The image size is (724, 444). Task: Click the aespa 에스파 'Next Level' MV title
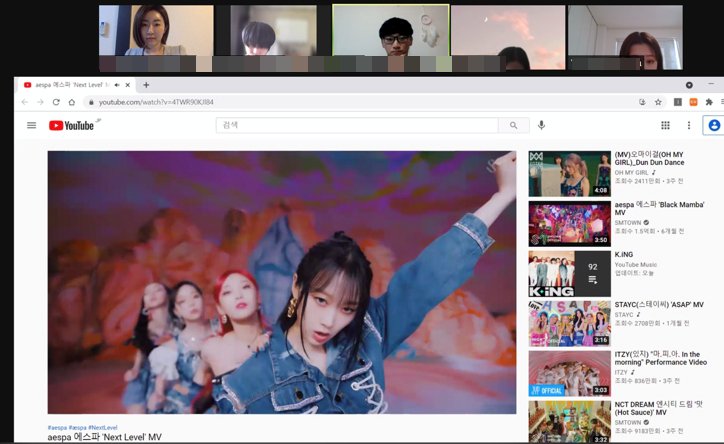click(105, 437)
